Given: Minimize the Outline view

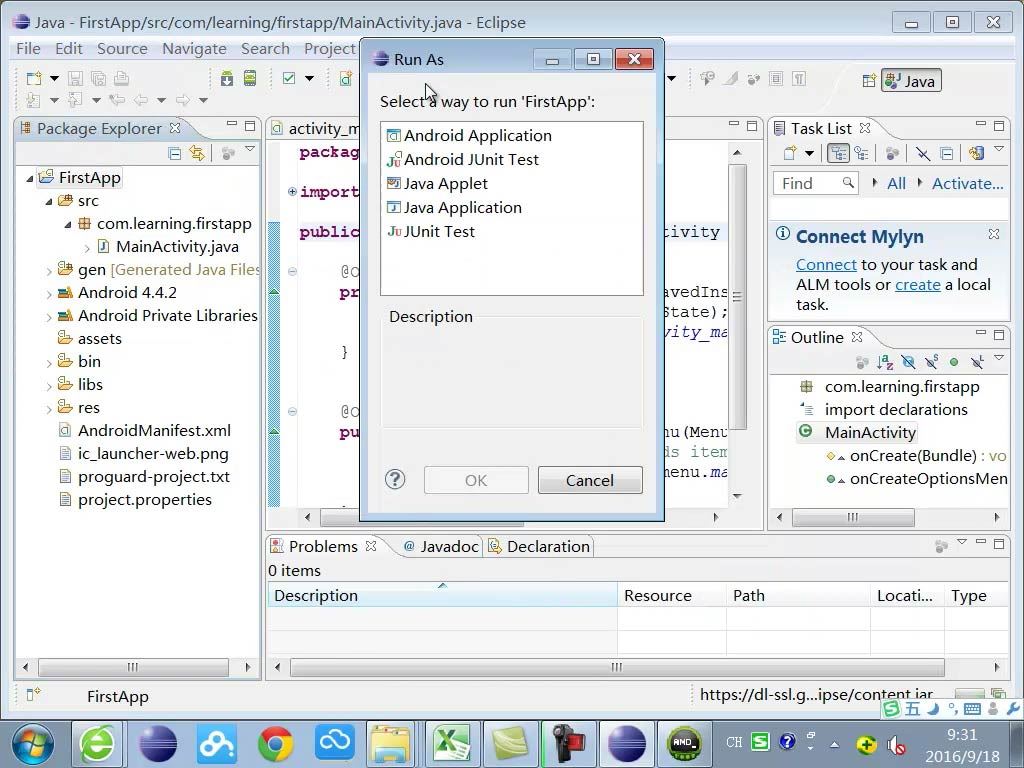Looking at the screenshot, I should click(x=981, y=334).
